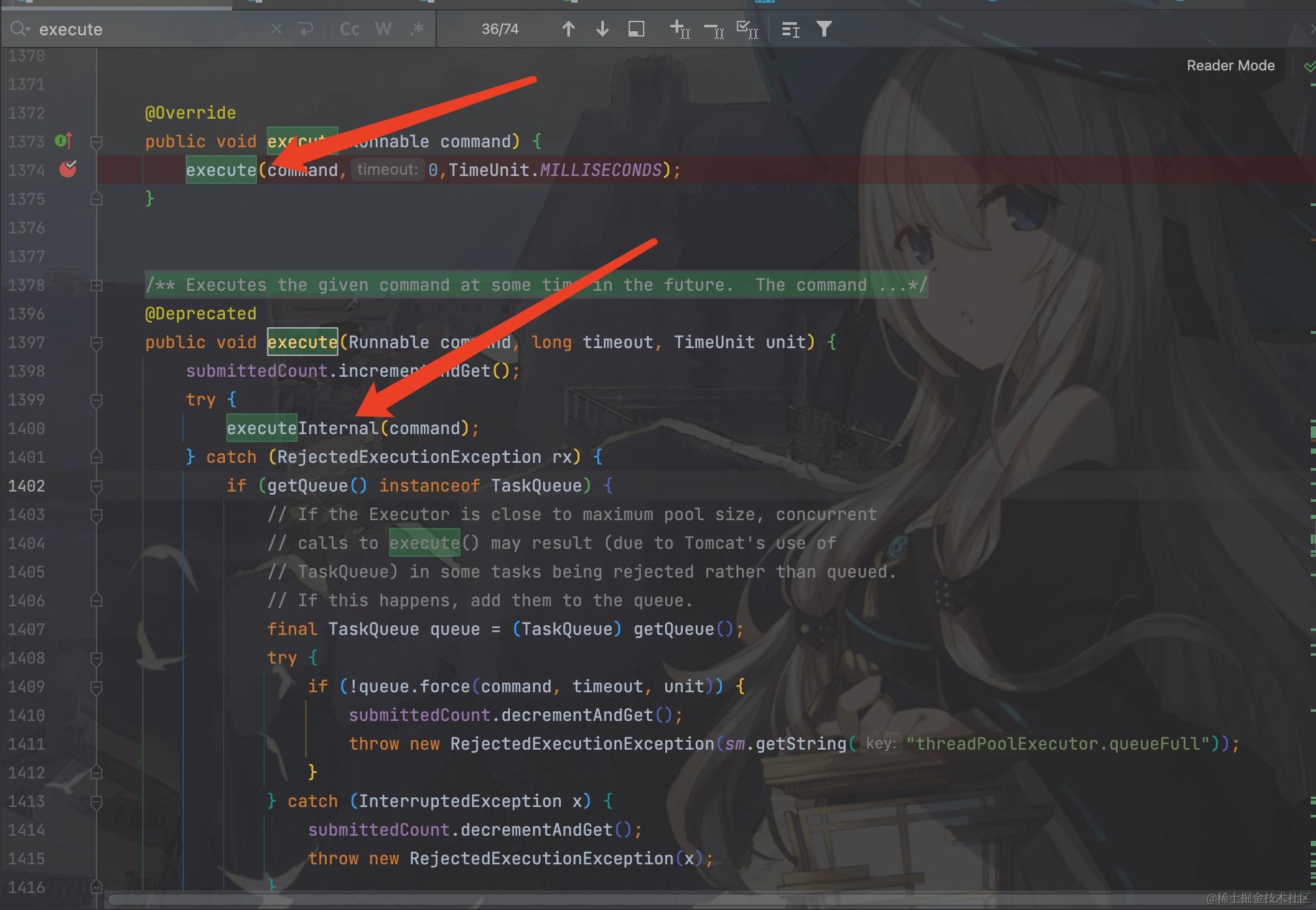The height and width of the screenshot is (910, 1316).
Task: Expand the folded Javadoc at line 1378
Action: coord(97,285)
